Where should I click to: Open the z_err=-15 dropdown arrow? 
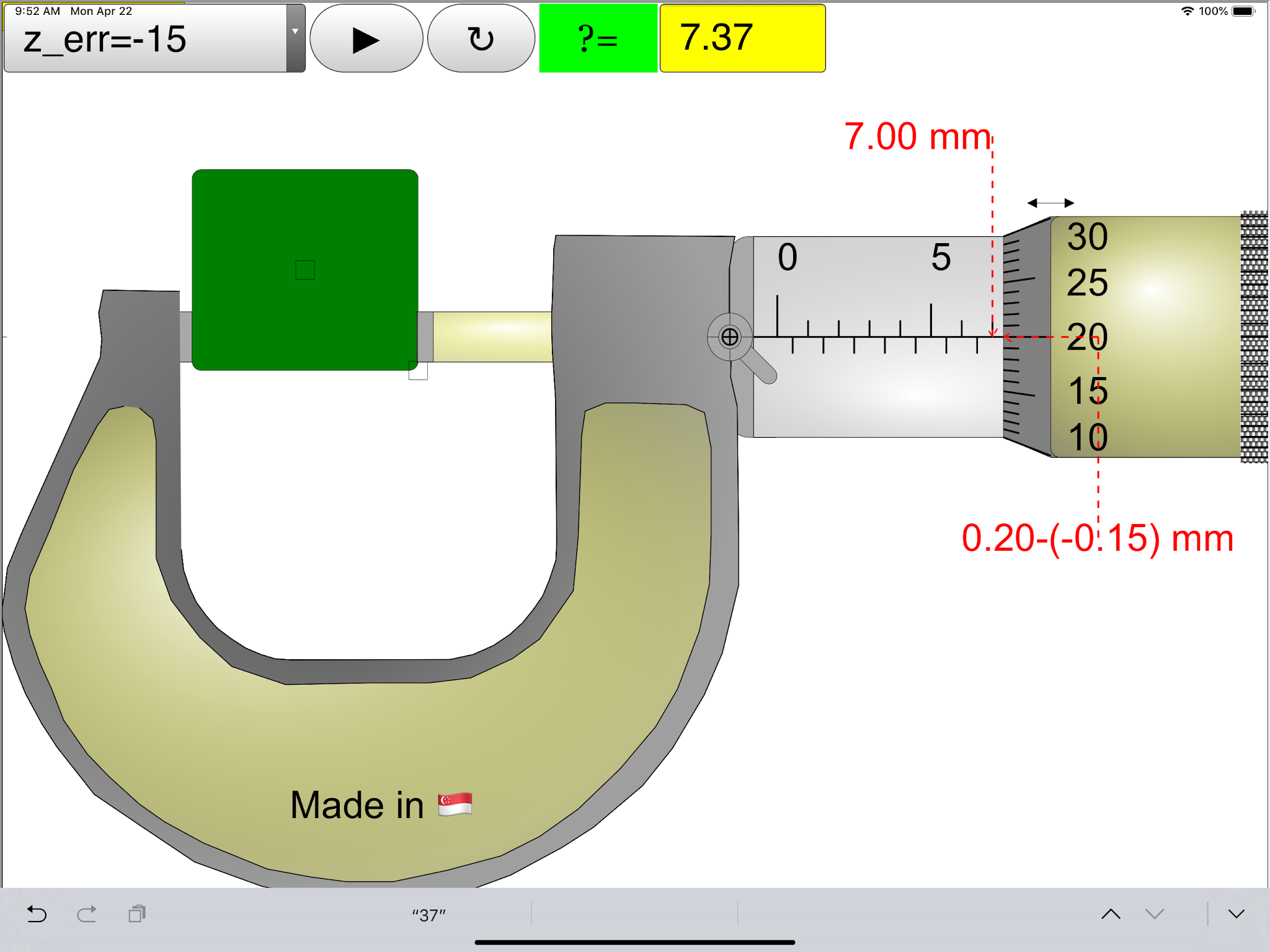[x=295, y=32]
